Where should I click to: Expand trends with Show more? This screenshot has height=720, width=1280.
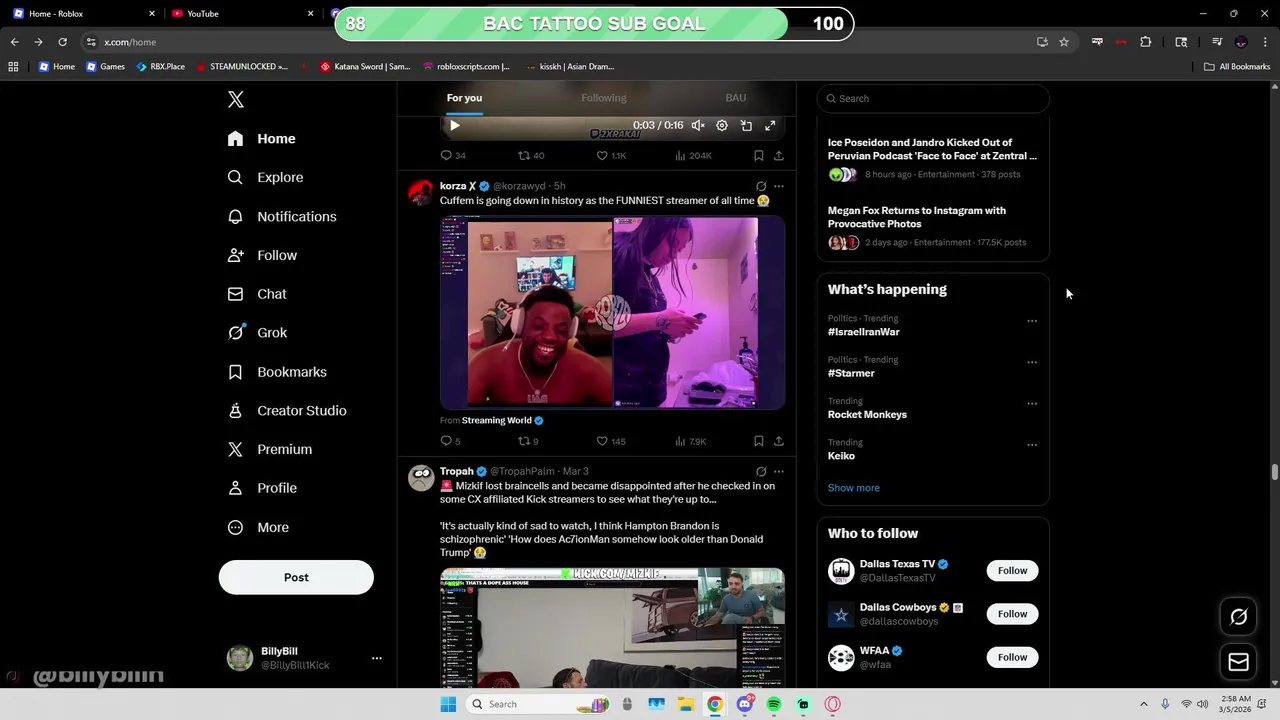point(854,488)
